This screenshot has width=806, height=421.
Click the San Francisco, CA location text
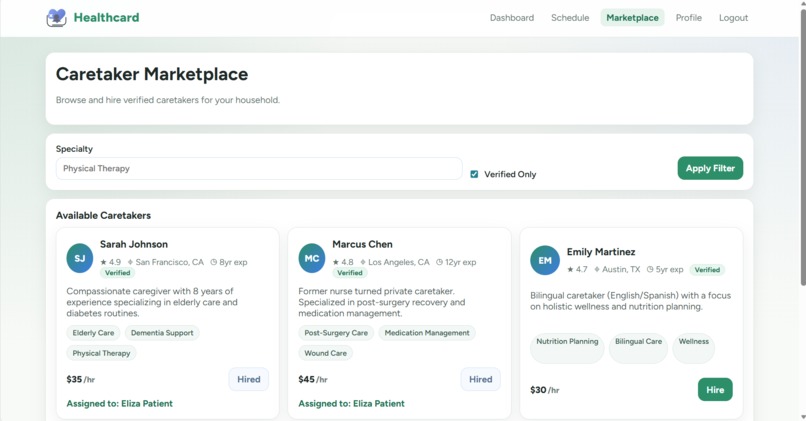[169, 262]
